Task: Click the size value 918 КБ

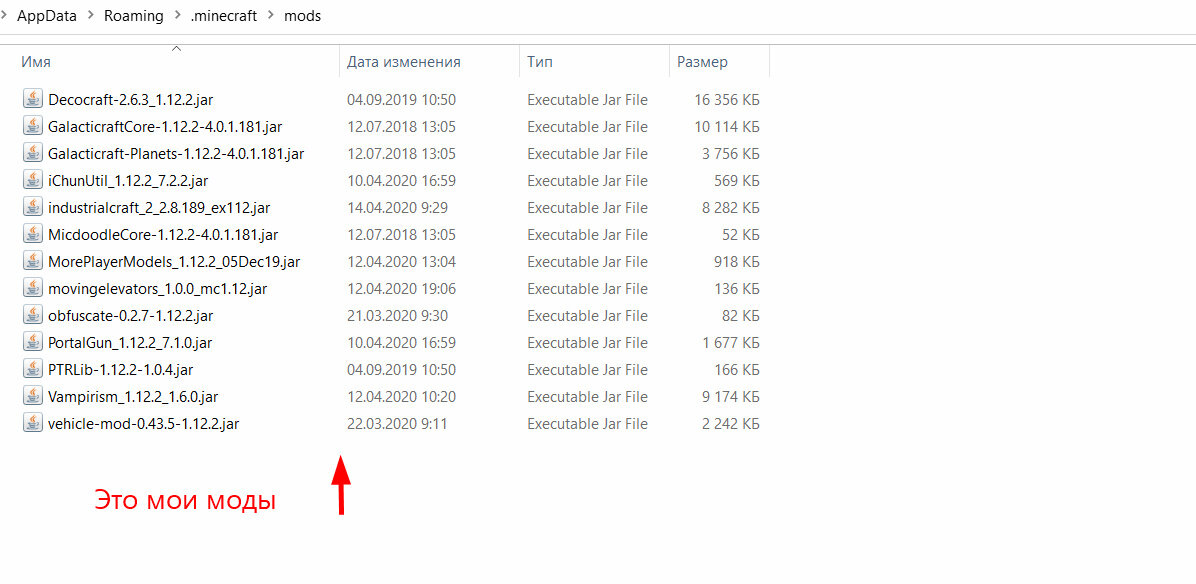Action: pos(737,262)
